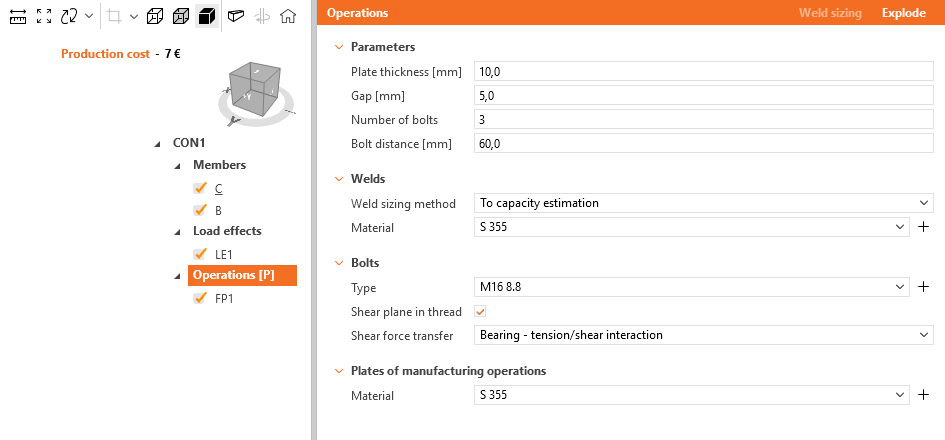Click the home view icon
This screenshot has width=945, height=440.
point(288,16)
